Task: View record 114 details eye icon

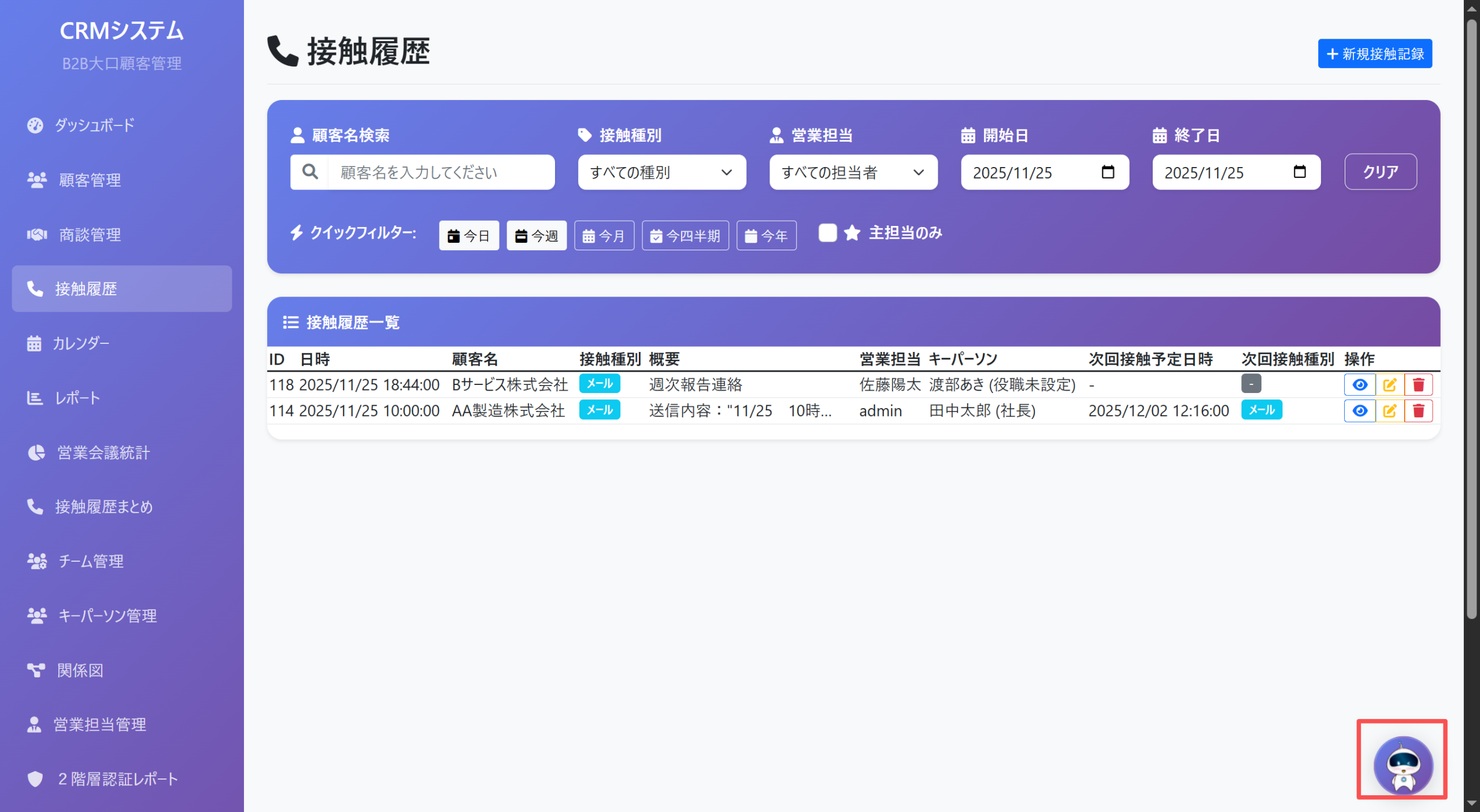Action: 1360,411
